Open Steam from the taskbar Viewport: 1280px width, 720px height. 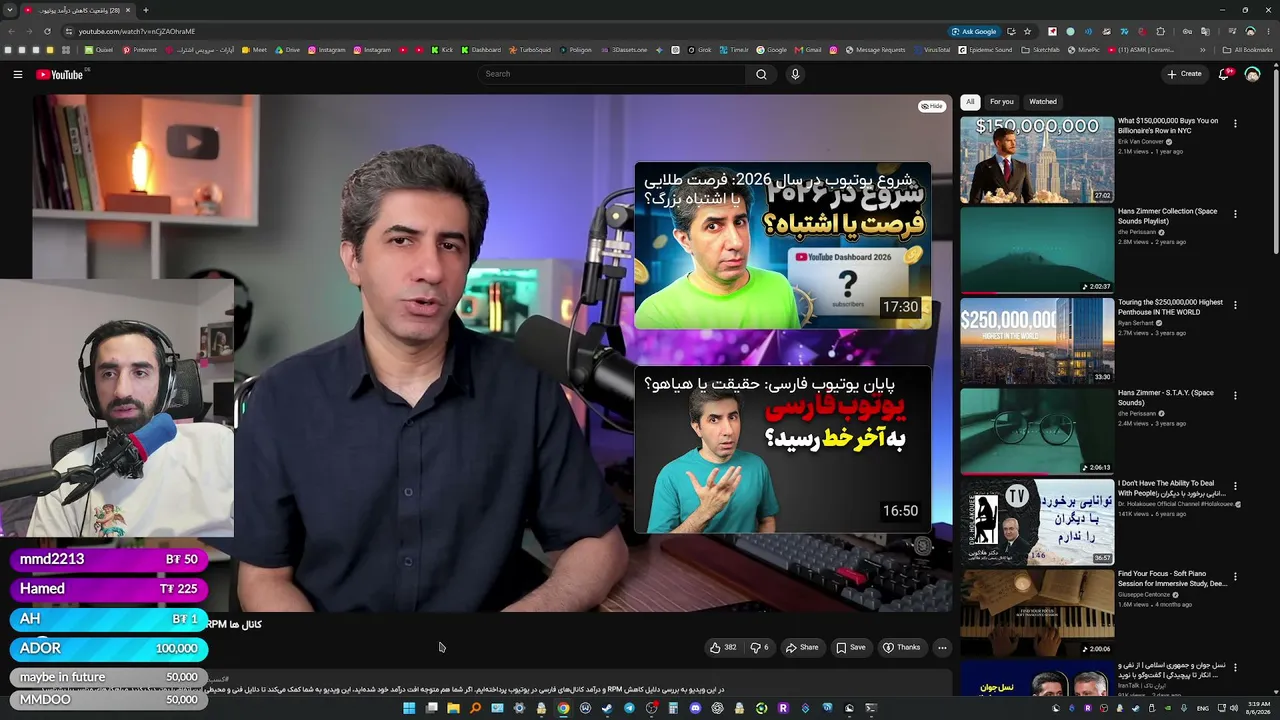[x=607, y=708]
